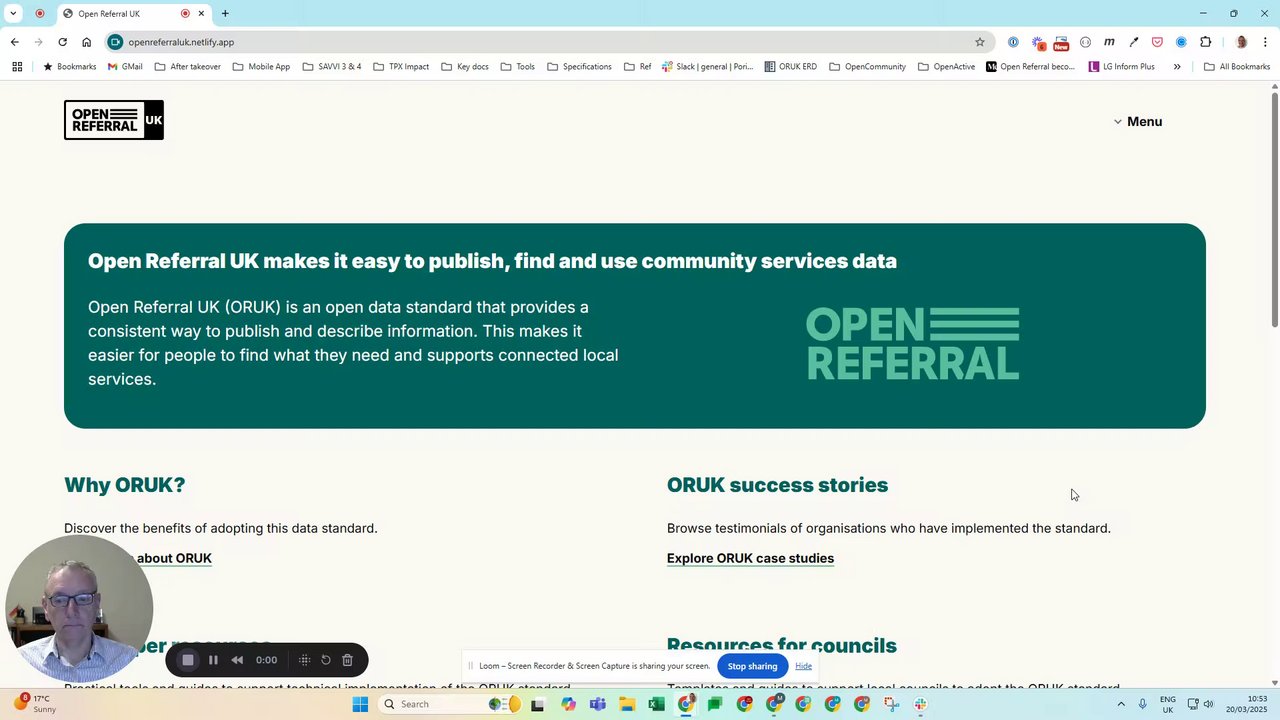Delete the Loom recording with trash icon
The height and width of the screenshot is (720, 1280).
pos(347,660)
